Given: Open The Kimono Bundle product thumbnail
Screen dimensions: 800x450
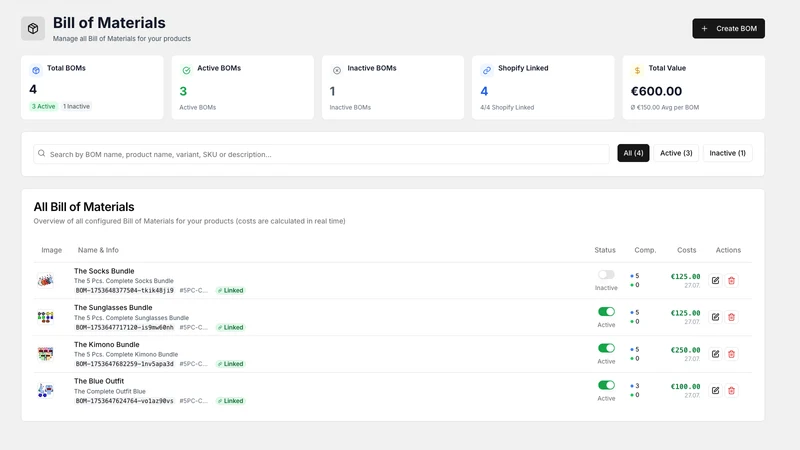Looking at the screenshot, I should coord(45,354).
